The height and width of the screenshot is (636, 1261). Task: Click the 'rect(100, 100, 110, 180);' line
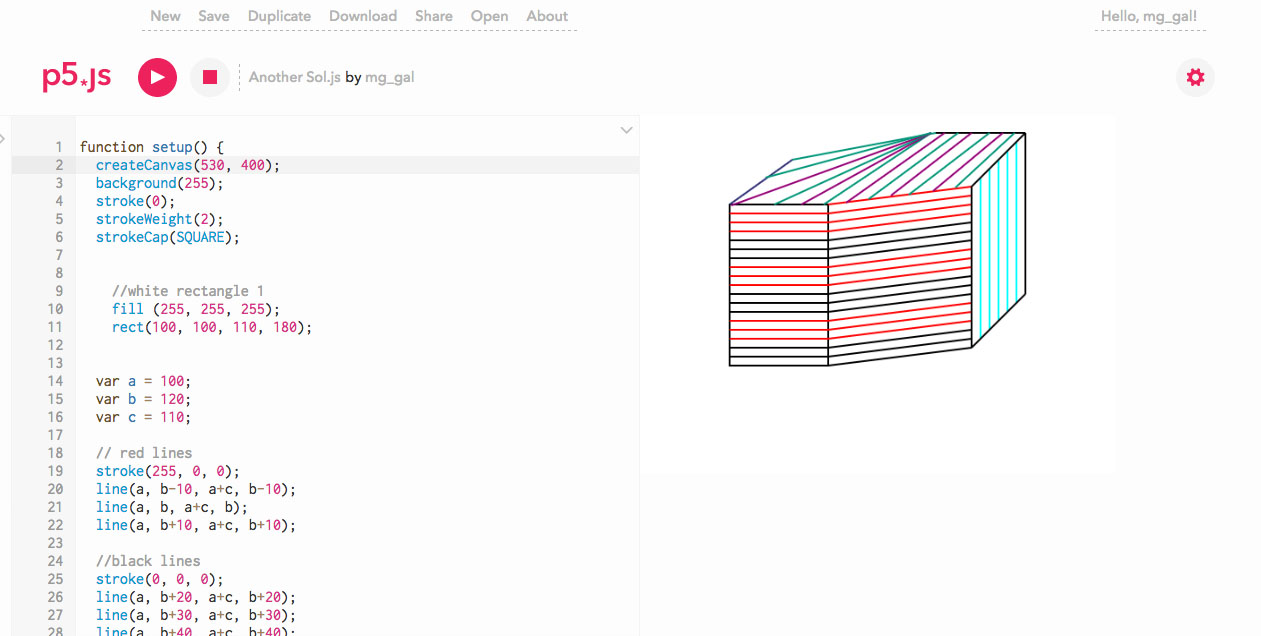pyautogui.click(x=212, y=327)
